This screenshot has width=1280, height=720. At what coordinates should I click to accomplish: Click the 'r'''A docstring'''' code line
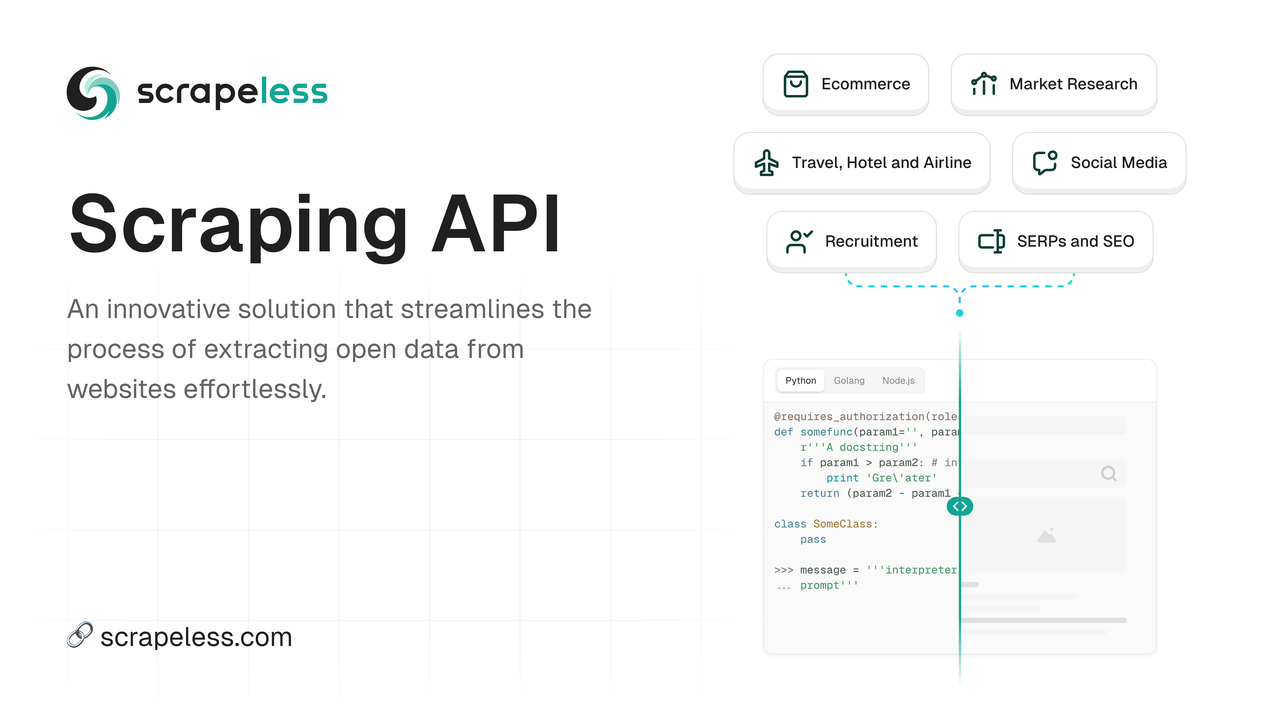pos(858,447)
